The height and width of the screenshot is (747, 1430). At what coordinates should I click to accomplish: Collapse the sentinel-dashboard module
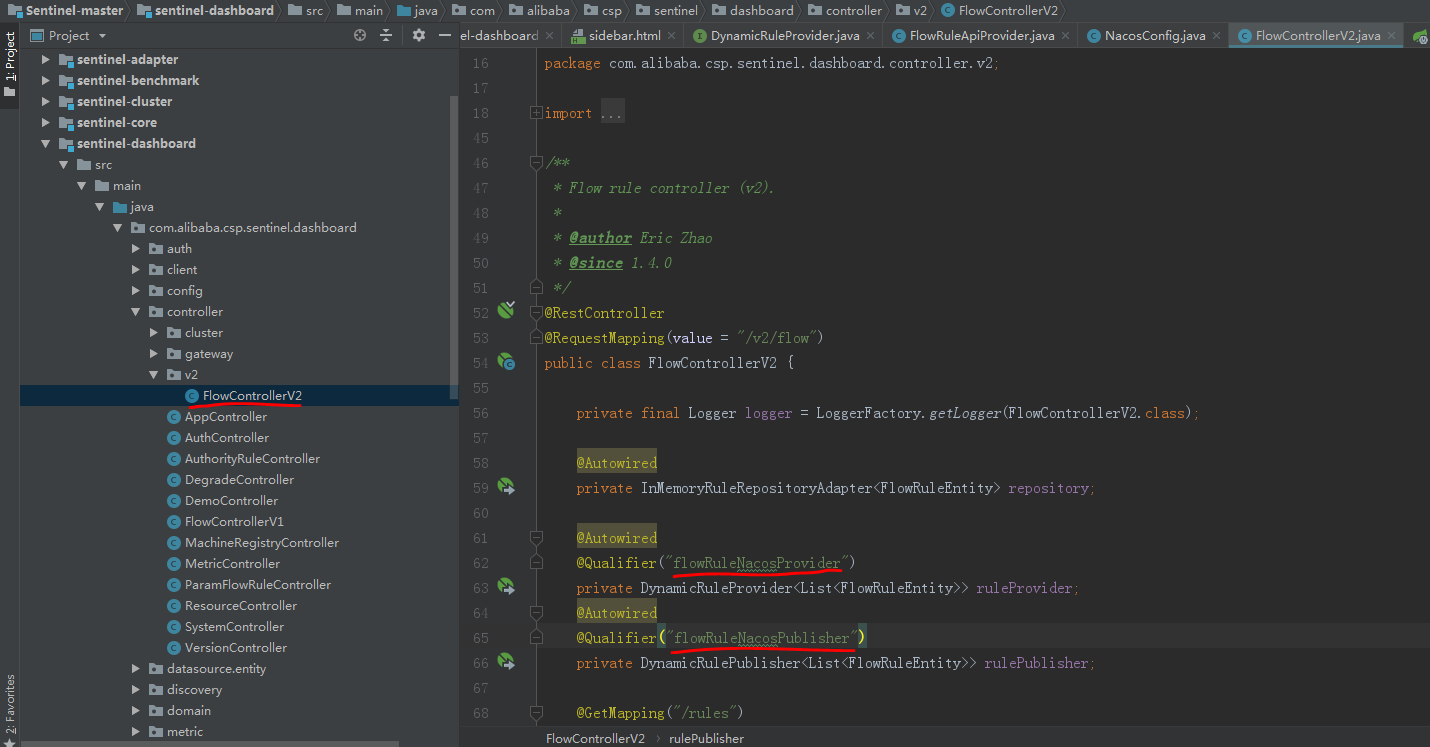[45, 144]
